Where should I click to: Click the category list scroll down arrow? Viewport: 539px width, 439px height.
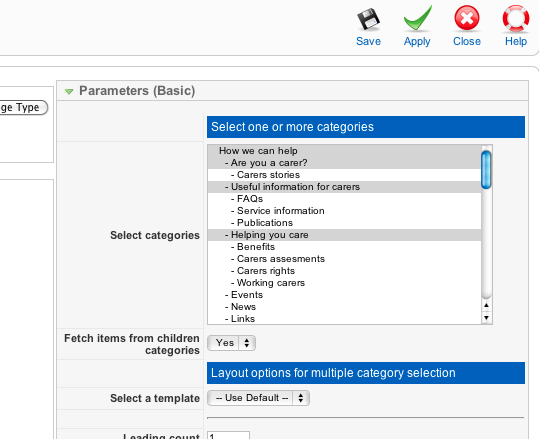pyautogui.click(x=486, y=318)
